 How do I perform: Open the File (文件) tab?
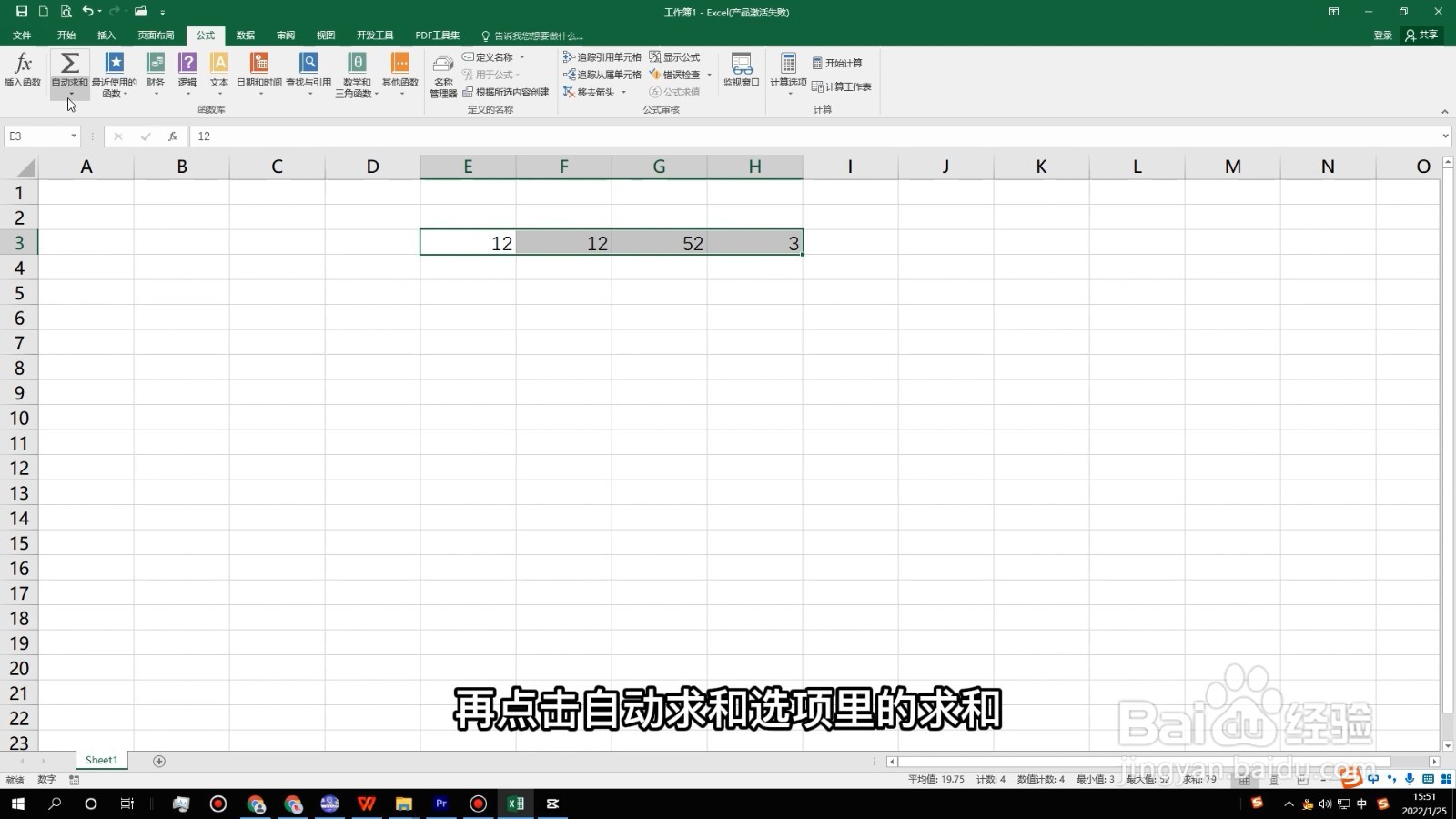click(22, 35)
